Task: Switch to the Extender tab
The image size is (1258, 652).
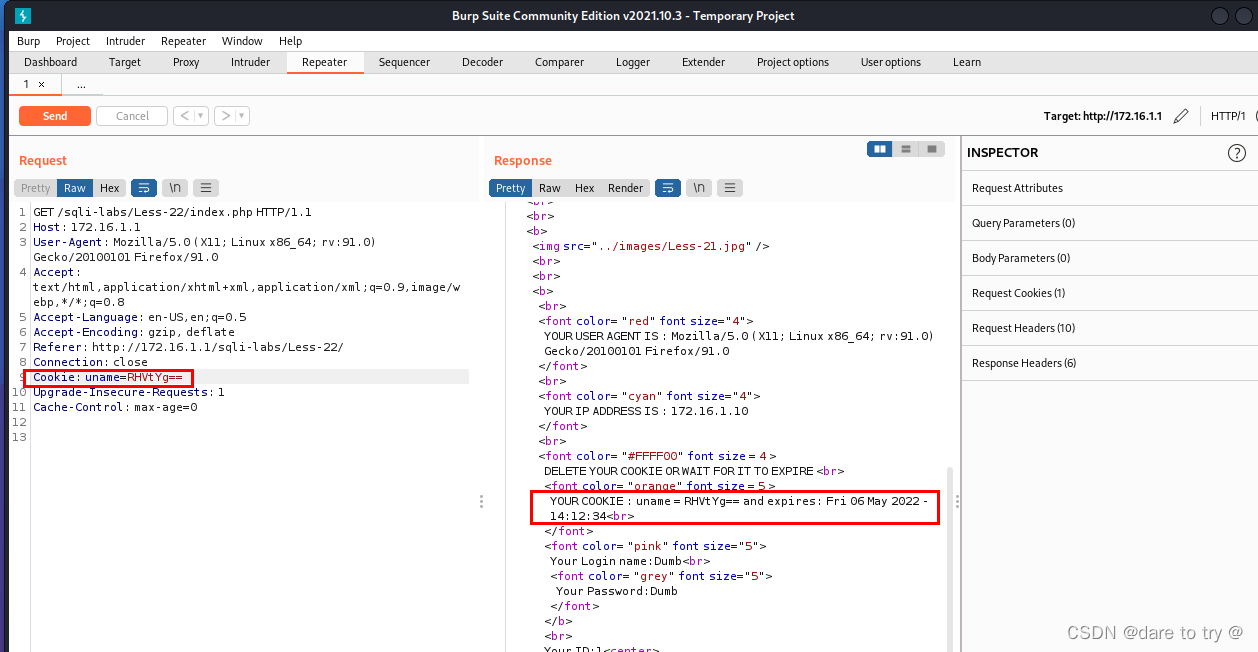Action: point(703,62)
